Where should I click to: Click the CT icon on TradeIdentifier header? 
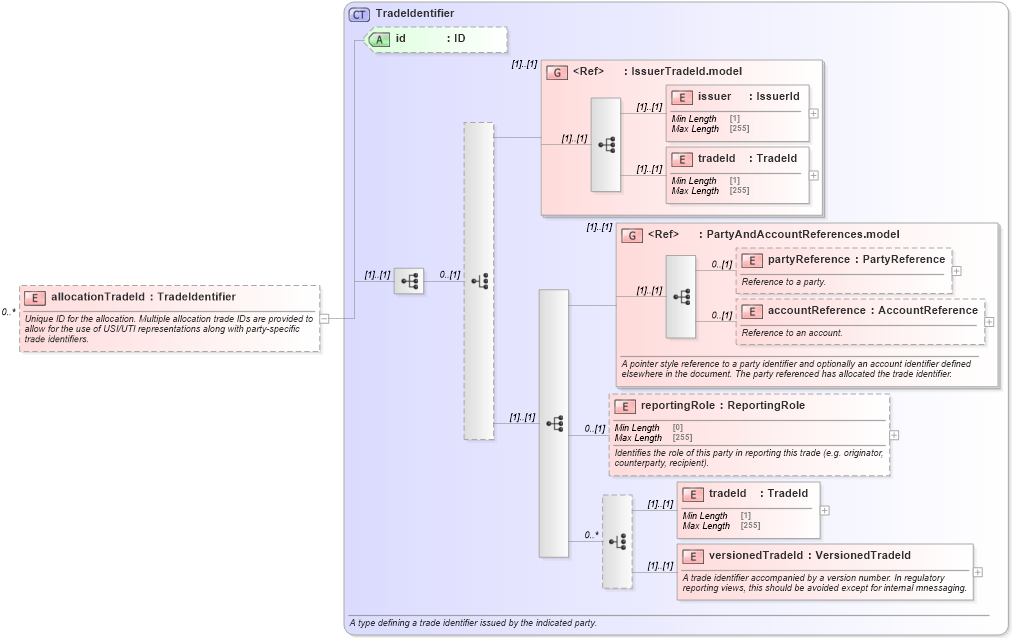(359, 13)
